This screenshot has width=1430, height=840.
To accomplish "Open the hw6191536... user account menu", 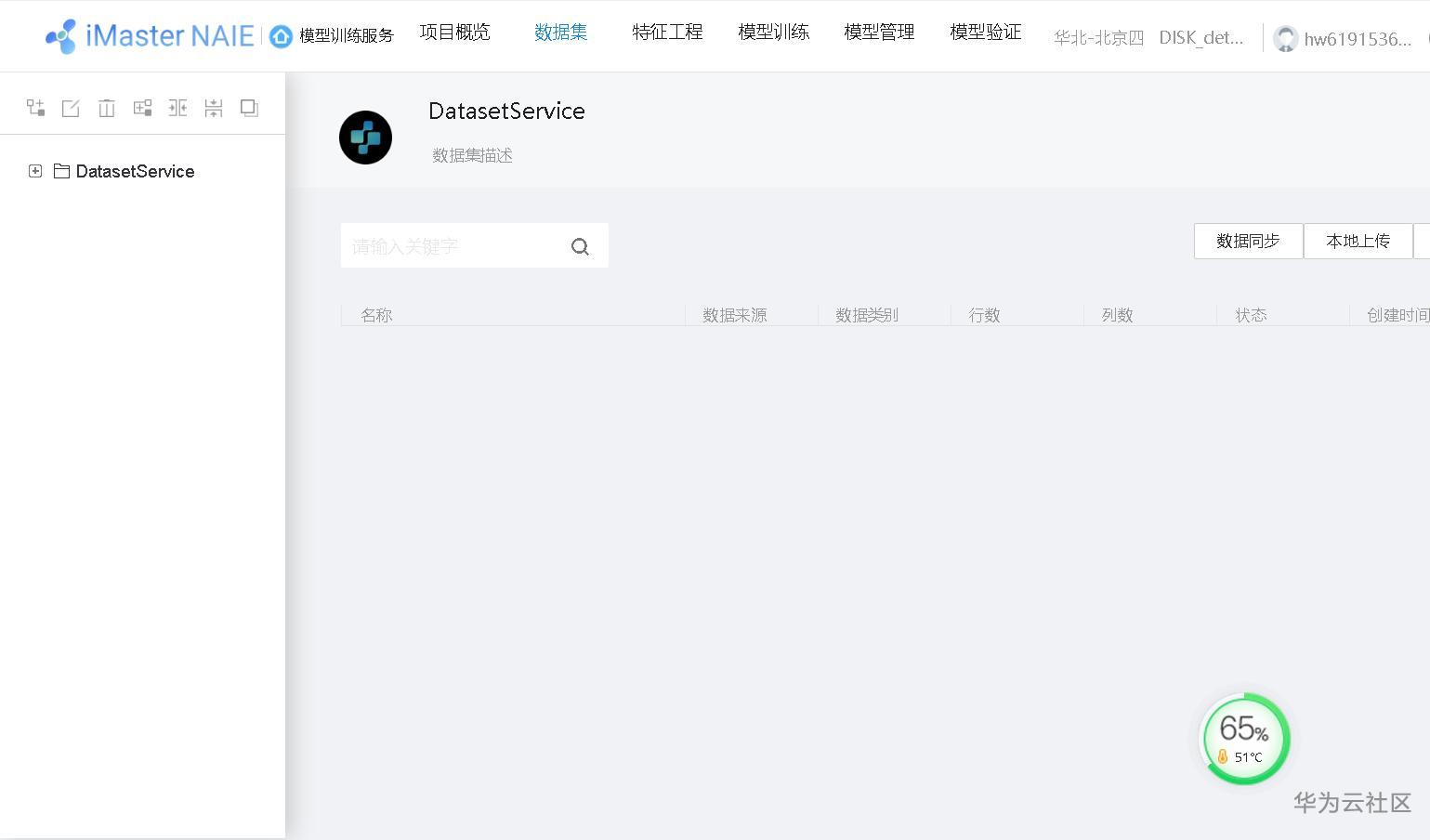I will tap(1358, 39).
